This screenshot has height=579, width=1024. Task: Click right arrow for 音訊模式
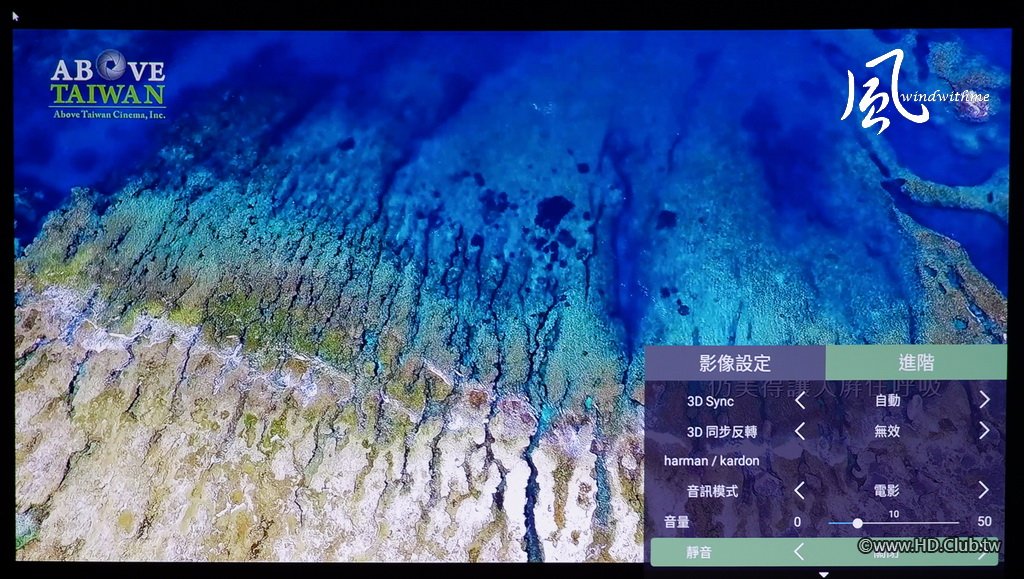pos(984,490)
